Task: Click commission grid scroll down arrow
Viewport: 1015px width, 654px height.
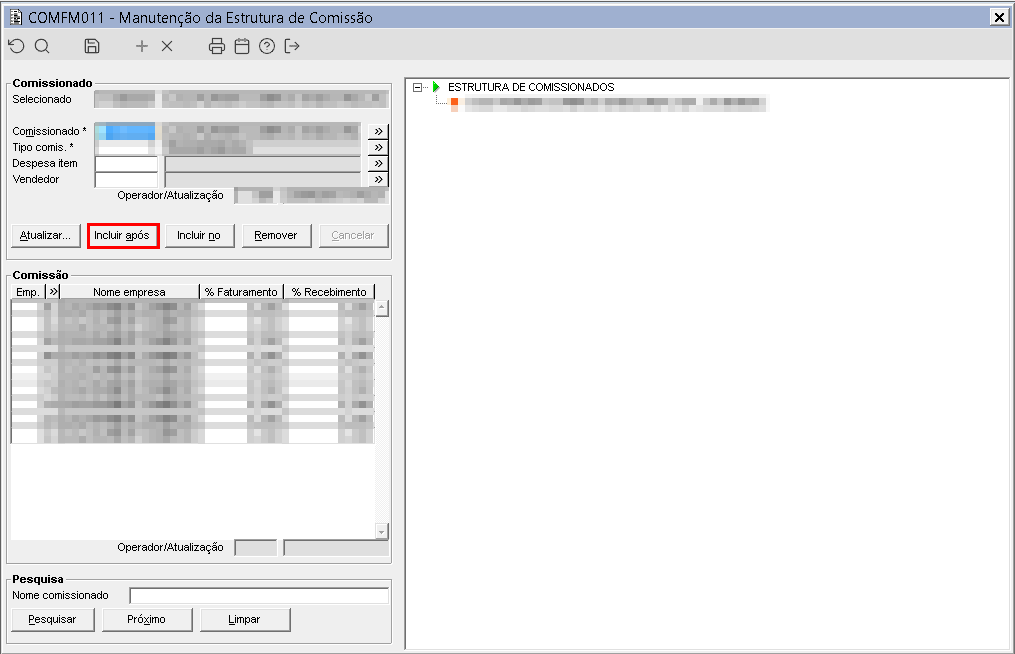Action: click(382, 532)
